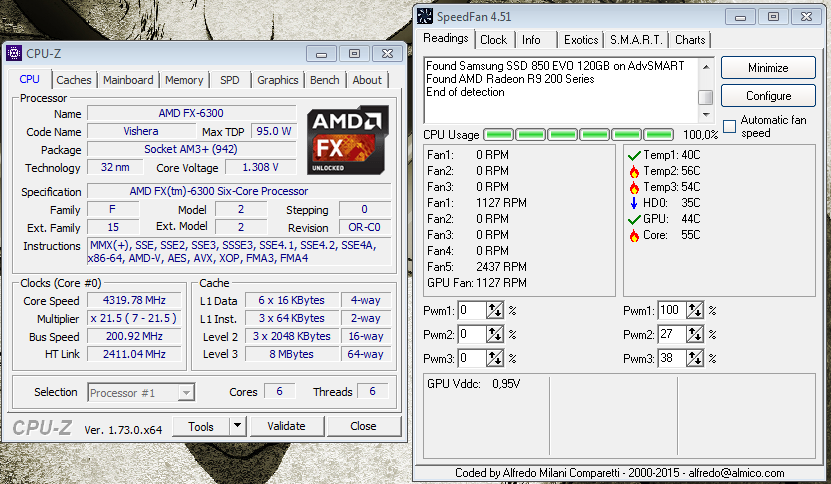The width and height of the screenshot is (831, 484).
Task: Click the GPU Vddc 0,95V reading
Action: click(474, 384)
